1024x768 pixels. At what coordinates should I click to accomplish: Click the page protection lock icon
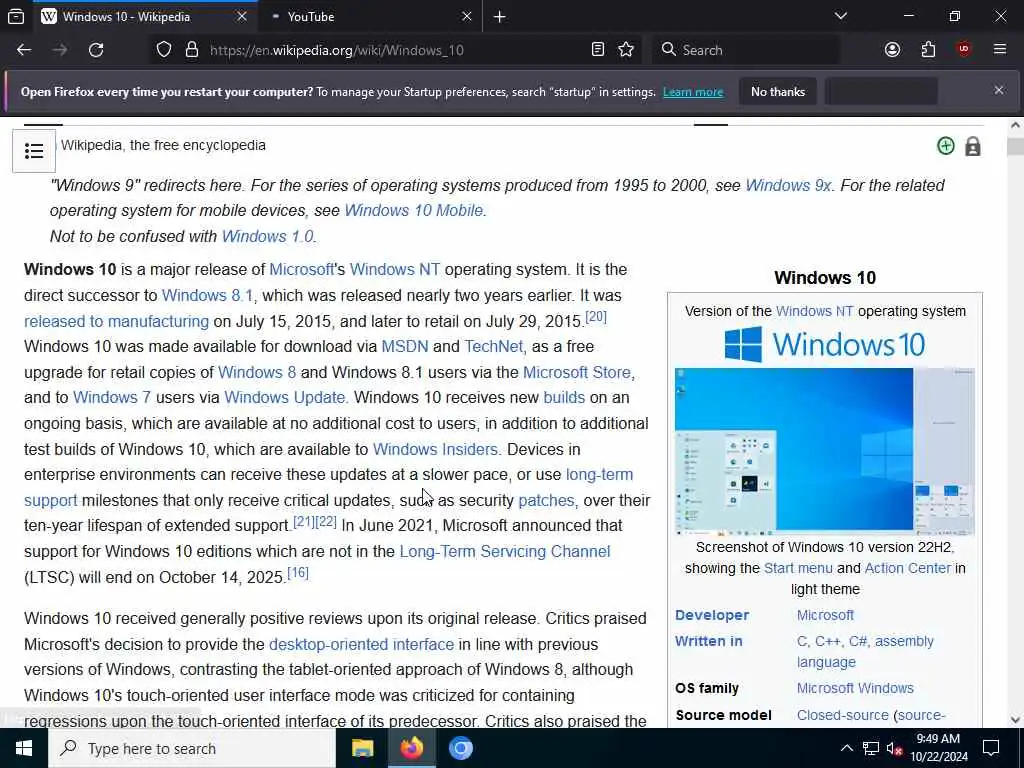coord(973,146)
